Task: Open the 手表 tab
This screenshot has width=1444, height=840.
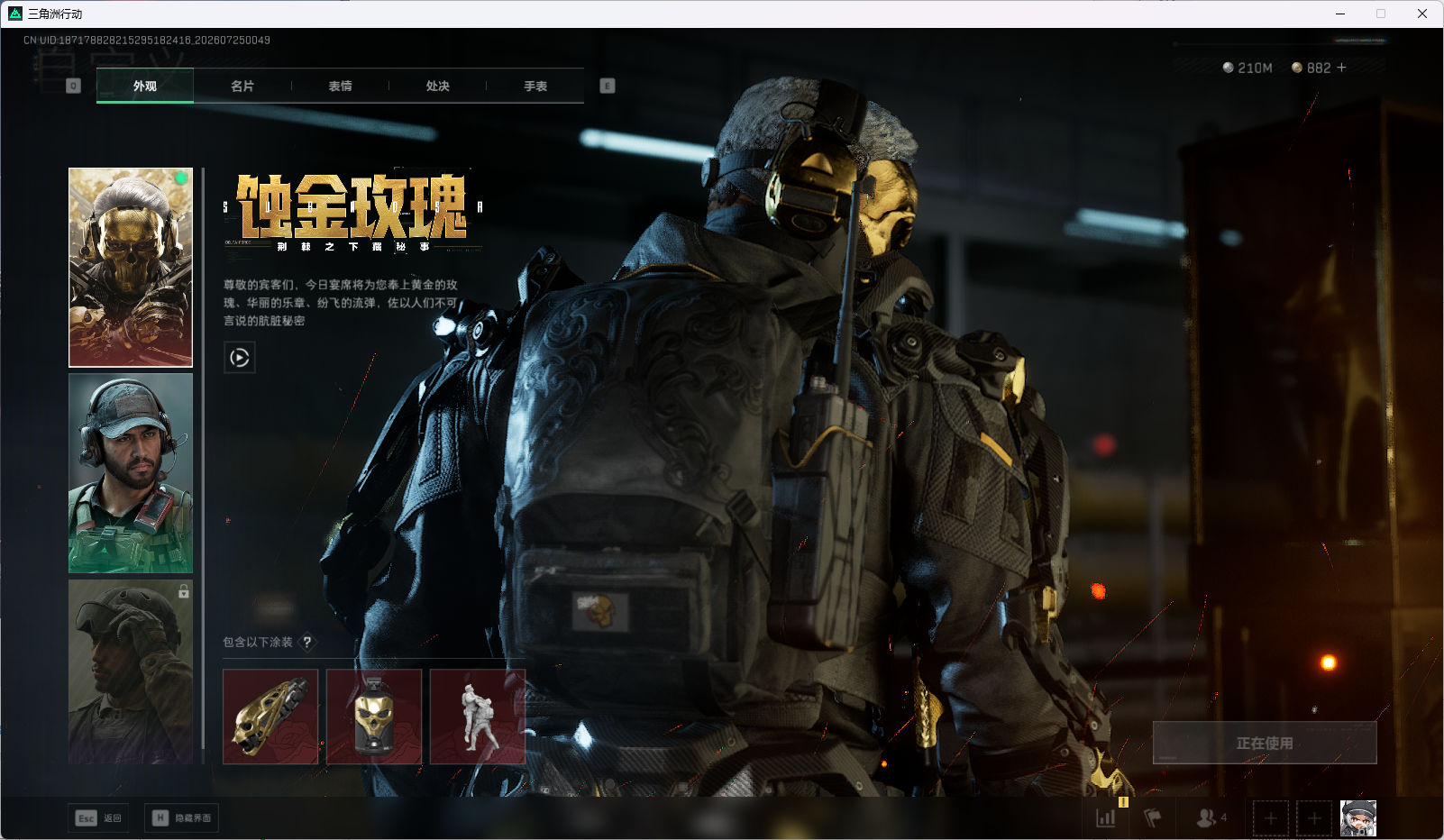Action: [x=535, y=86]
